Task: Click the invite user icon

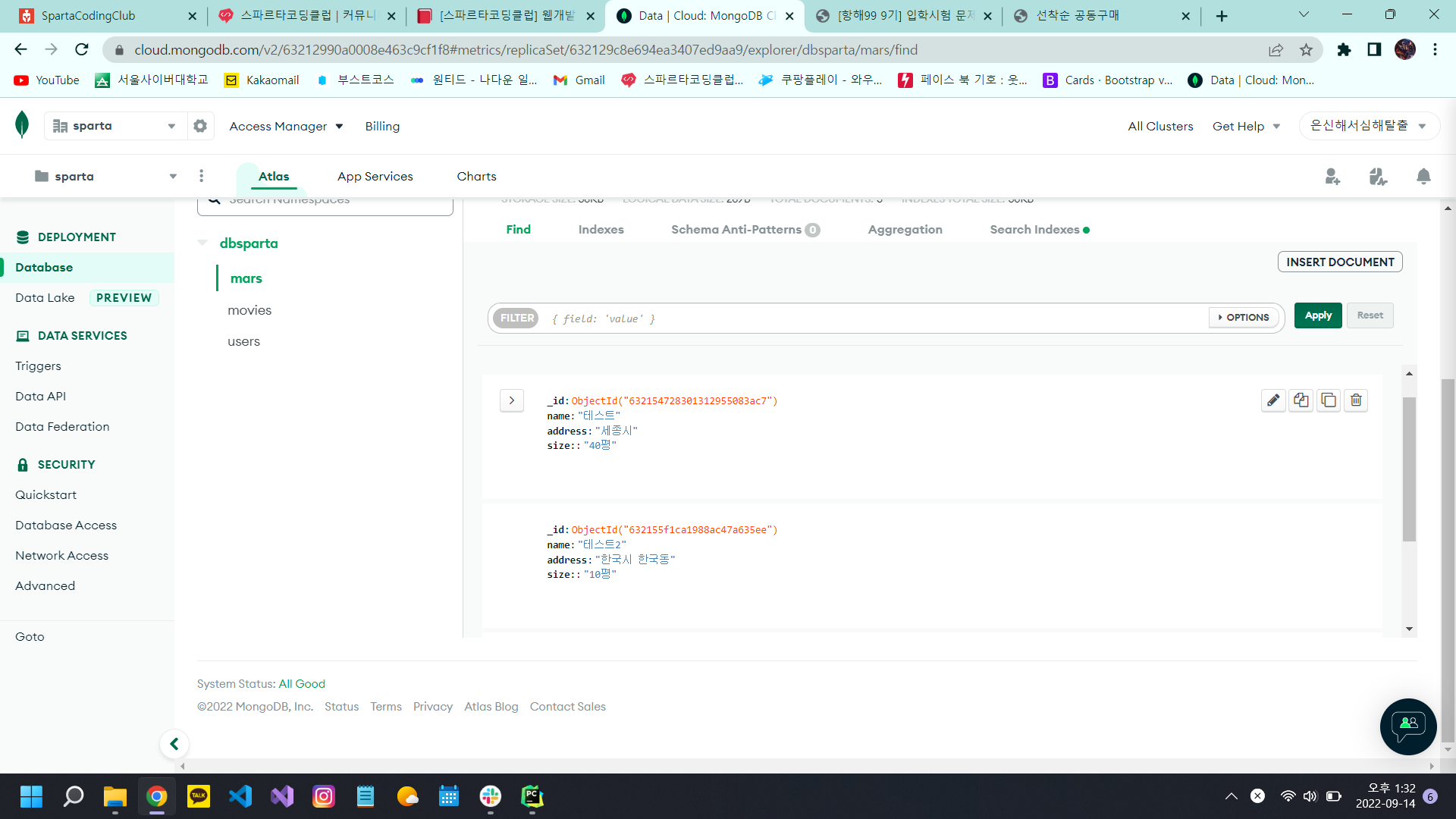Action: pyautogui.click(x=1332, y=177)
